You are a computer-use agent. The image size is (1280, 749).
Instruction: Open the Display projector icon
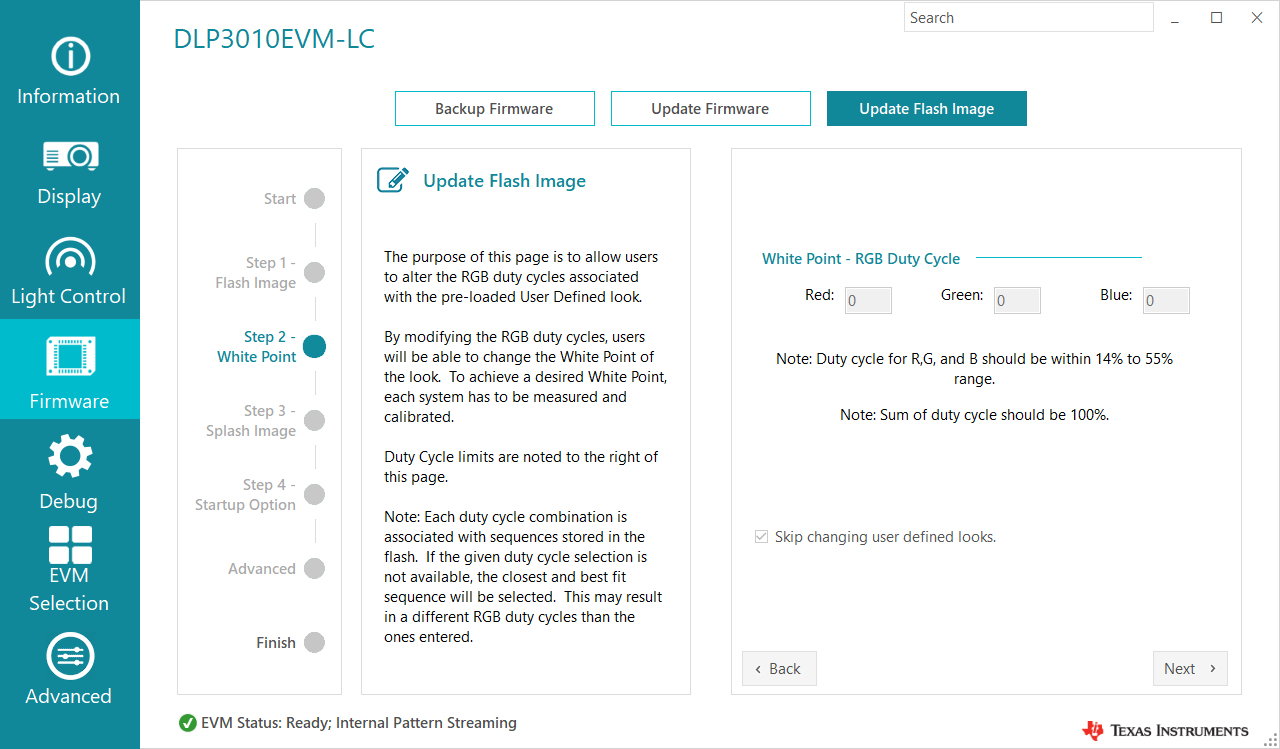[x=69, y=156]
